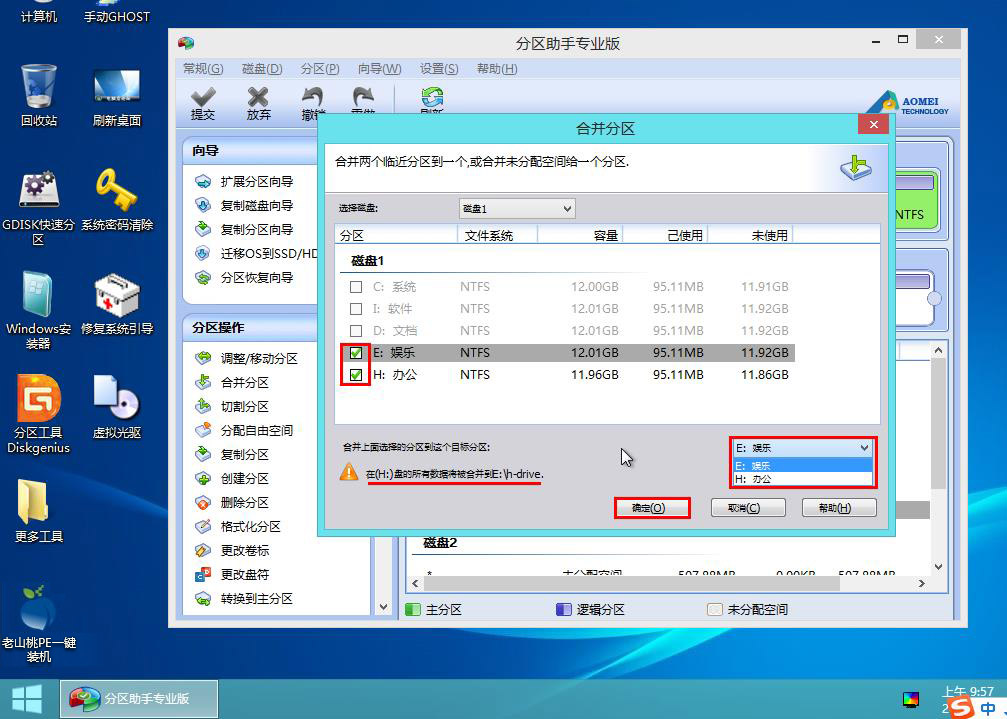
Task: Open the 向导(W) menu
Action: click(380, 69)
